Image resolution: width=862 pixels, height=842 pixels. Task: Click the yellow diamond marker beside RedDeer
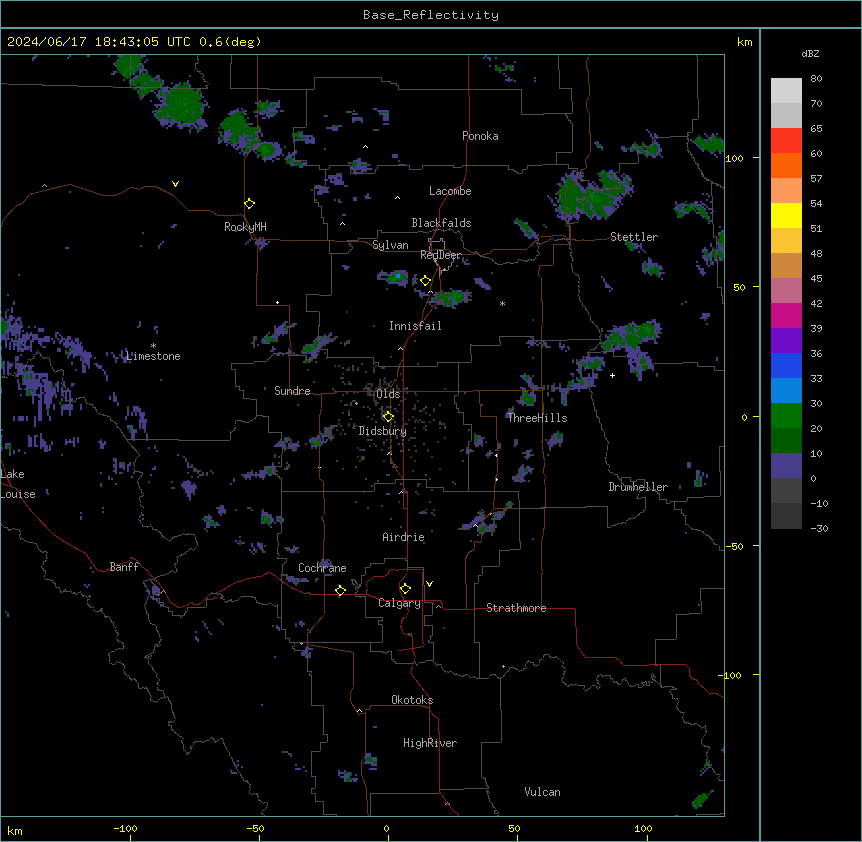[x=426, y=281]
